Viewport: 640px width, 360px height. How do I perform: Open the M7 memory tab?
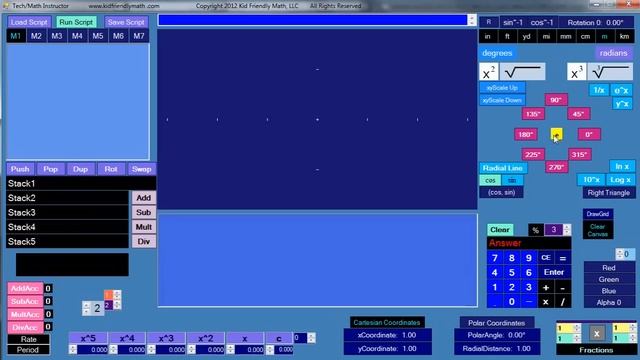tap(139, 36)
